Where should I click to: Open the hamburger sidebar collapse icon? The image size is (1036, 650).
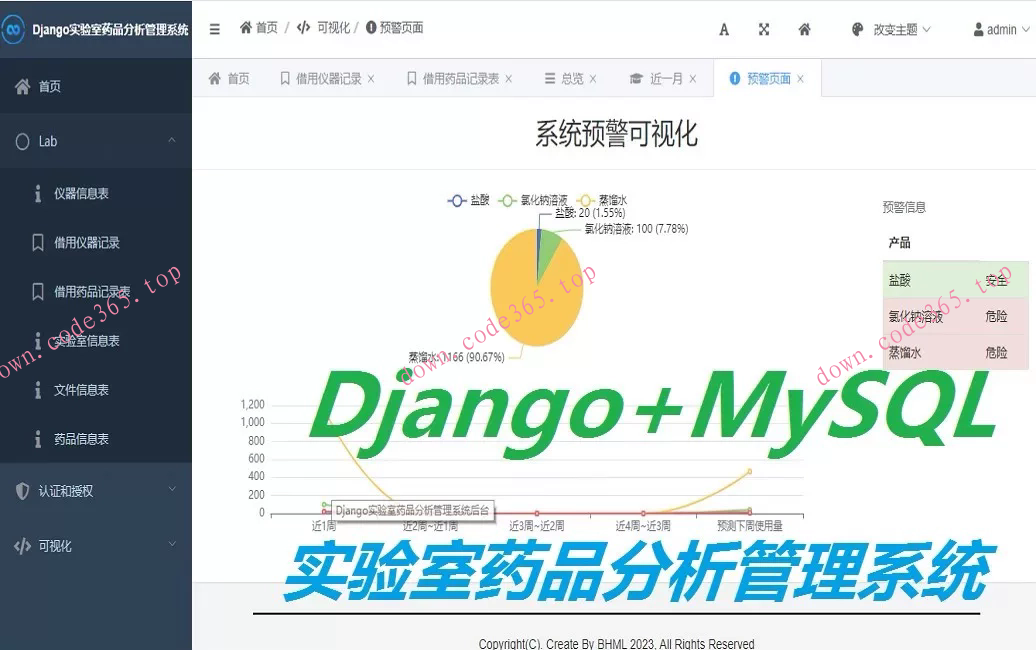coord(214,28)
